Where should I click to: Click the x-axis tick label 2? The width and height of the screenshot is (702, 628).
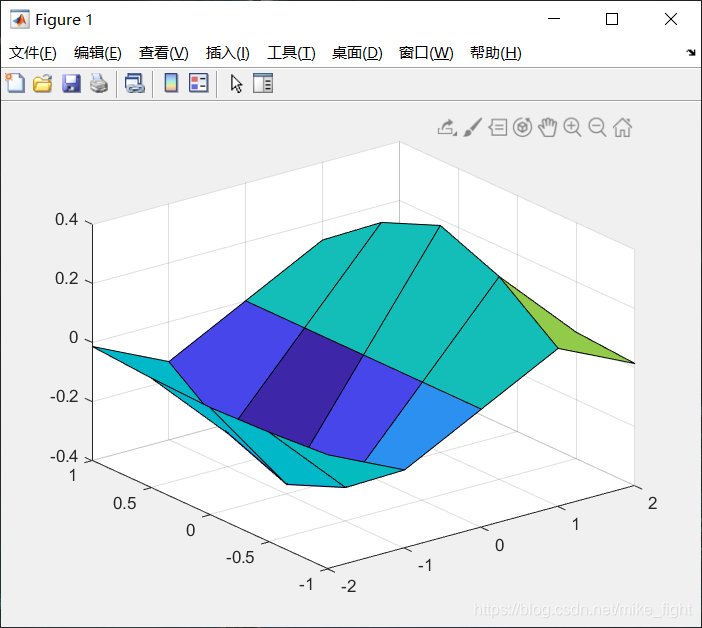[652, 503]
